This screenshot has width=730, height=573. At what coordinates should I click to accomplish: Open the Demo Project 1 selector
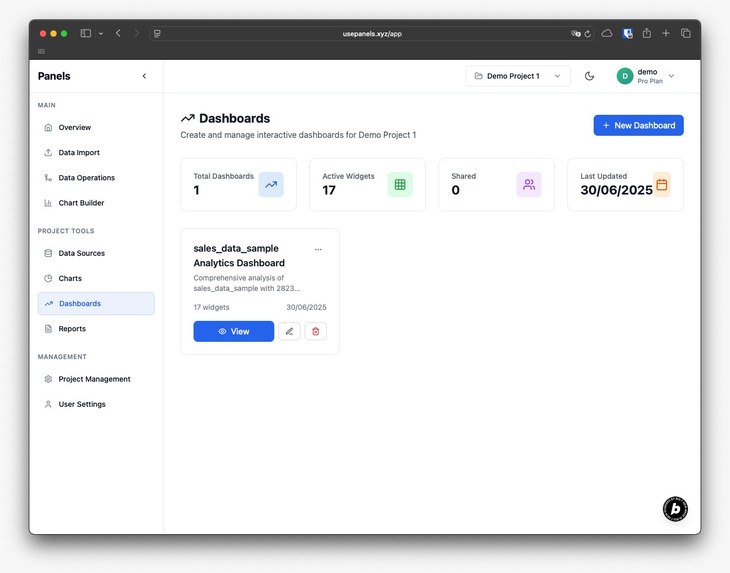pyautogui.click(x=518, y=76)
